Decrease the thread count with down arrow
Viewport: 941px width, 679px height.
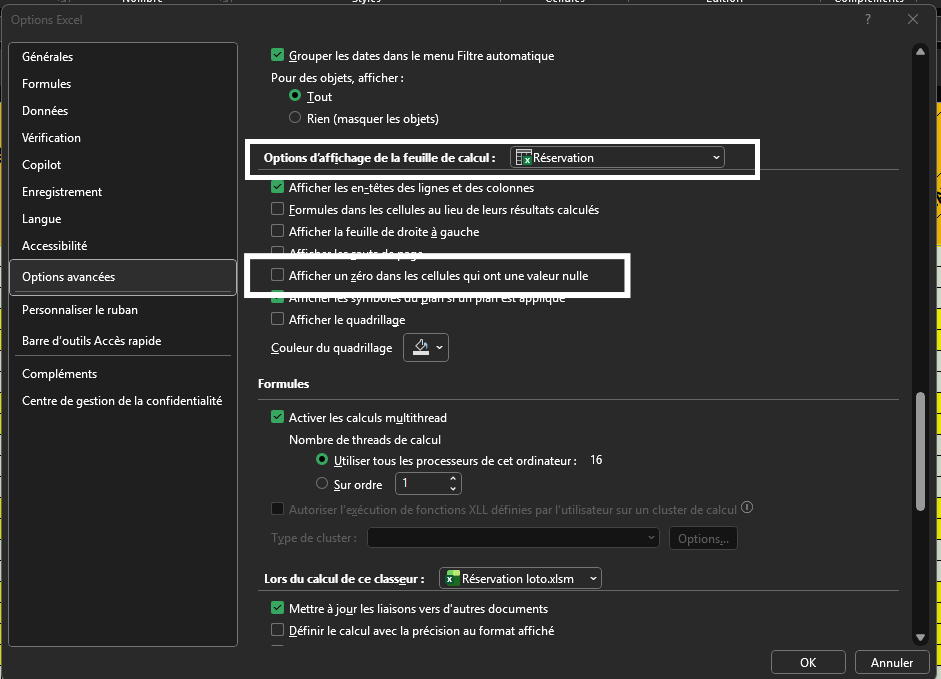point(453,489)
